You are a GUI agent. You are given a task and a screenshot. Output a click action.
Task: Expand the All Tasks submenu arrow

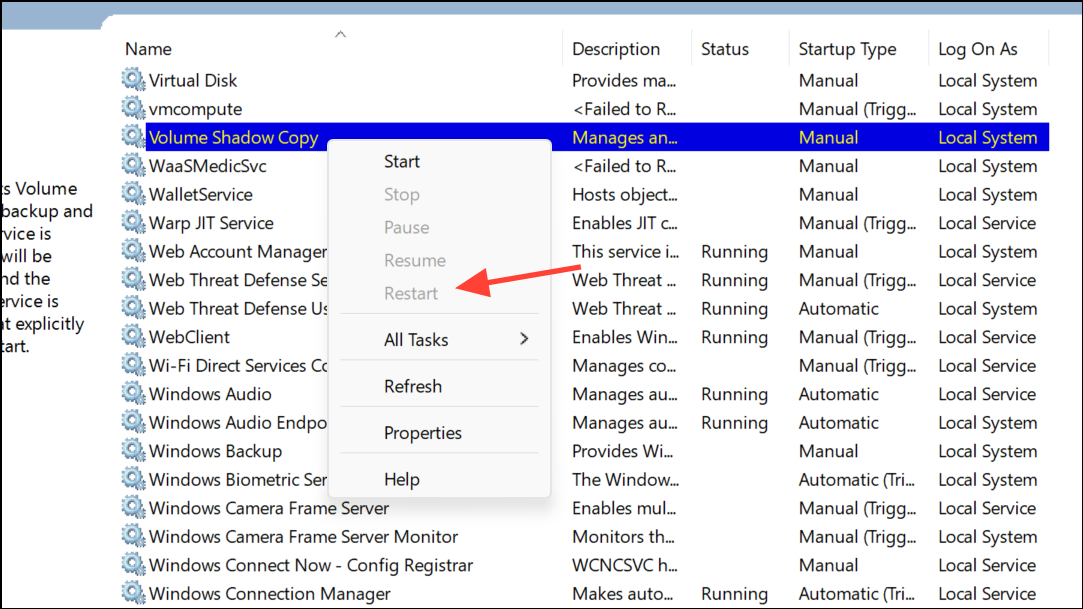click(524, 339)
